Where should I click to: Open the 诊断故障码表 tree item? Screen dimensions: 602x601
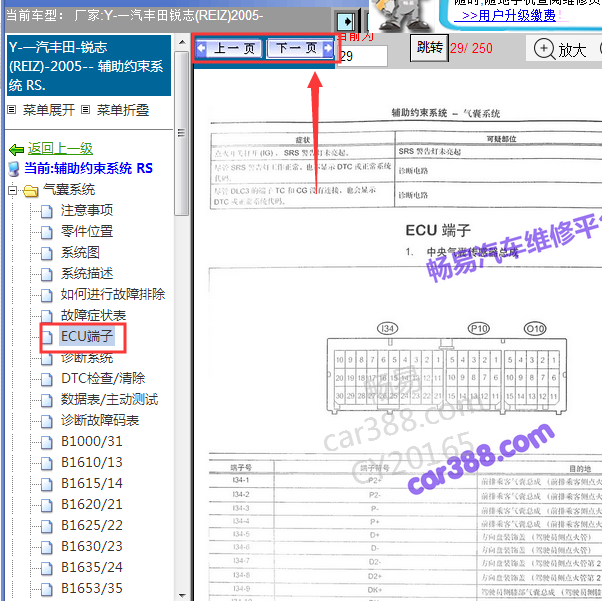100,421
